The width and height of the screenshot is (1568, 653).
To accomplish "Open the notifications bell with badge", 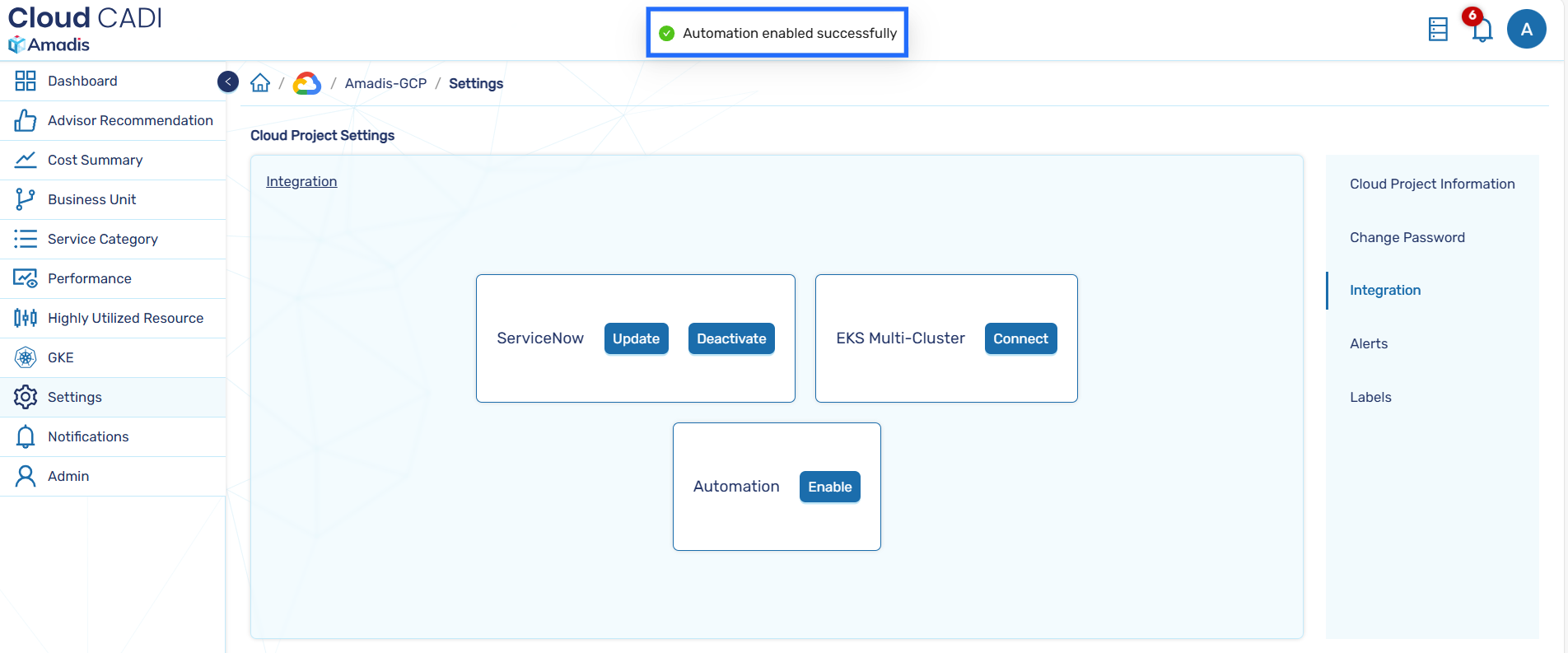I will click(1481, 30).
